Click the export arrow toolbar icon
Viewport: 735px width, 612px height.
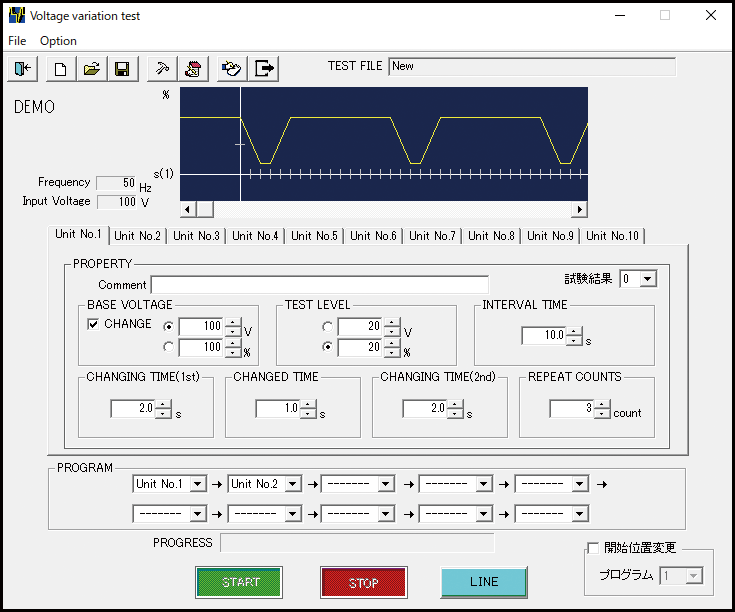(263, 69)
